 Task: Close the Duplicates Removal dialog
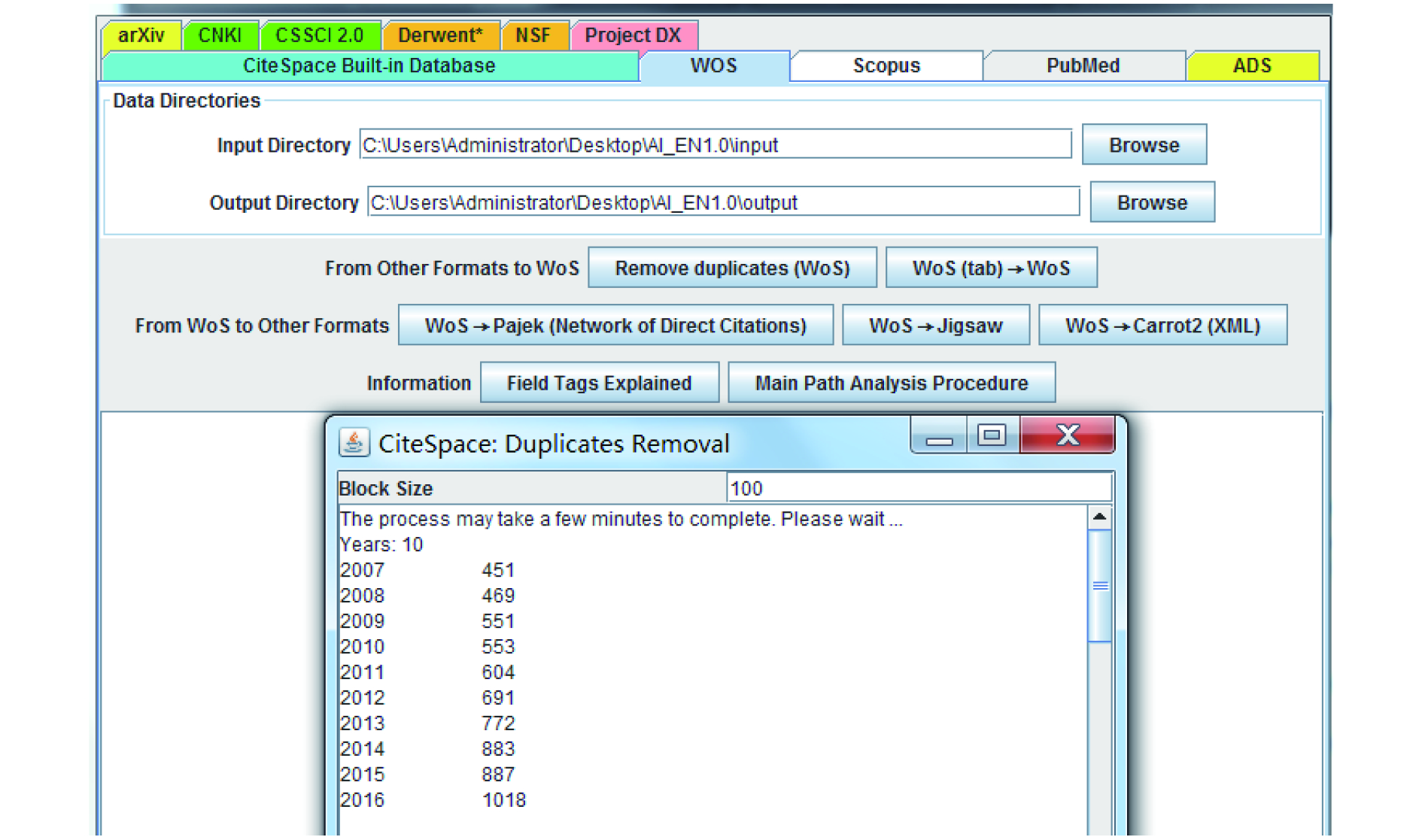coord(1068,435)
